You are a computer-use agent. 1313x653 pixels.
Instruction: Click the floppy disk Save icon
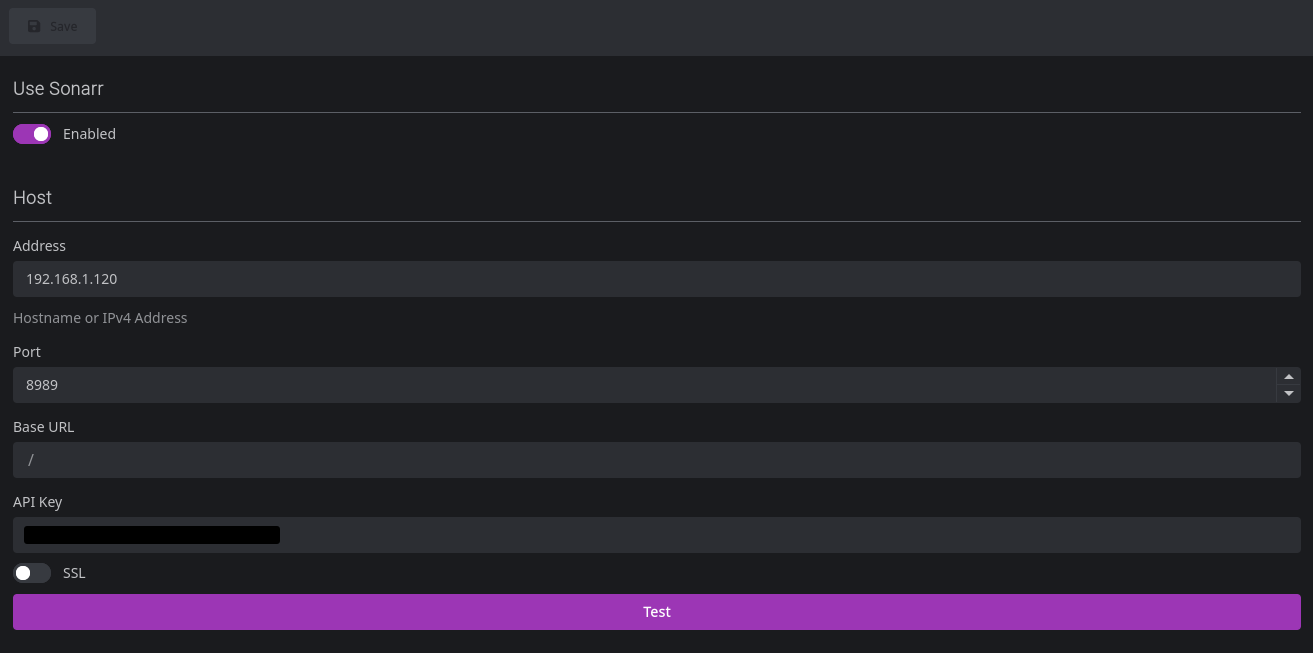point(35,26)
